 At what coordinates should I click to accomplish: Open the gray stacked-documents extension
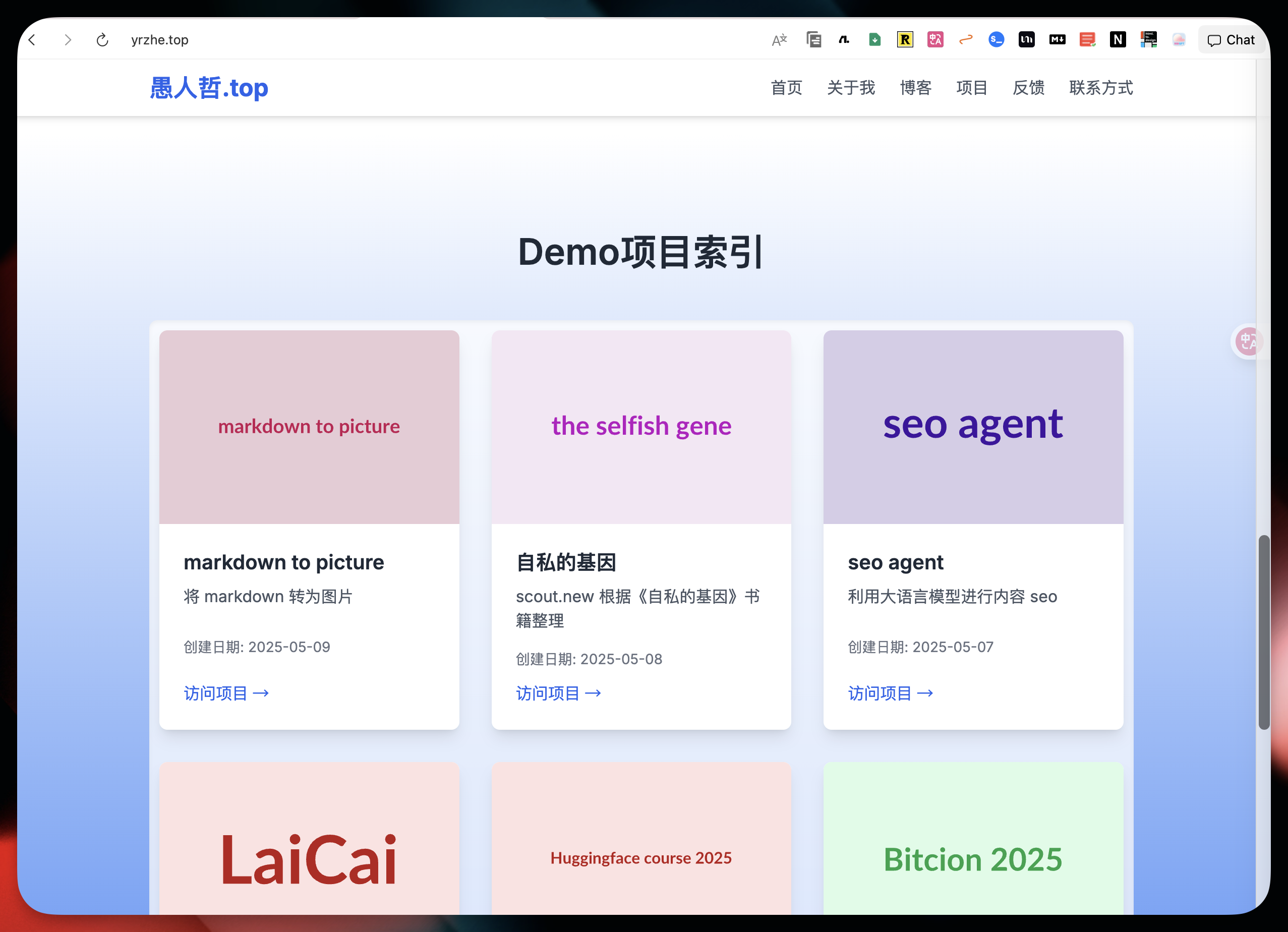point(814,39)
